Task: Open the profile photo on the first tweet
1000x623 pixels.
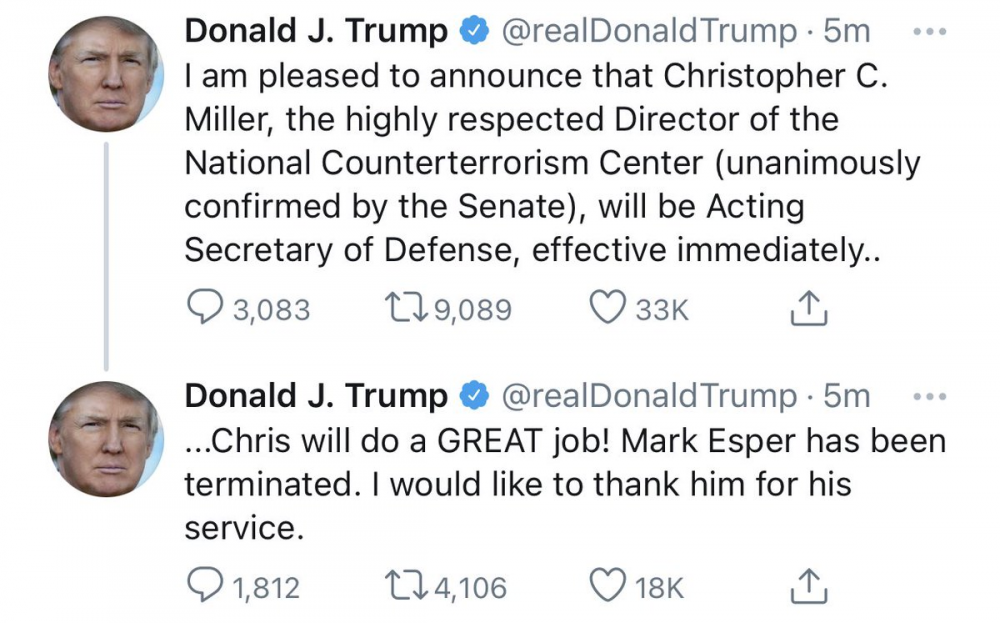Action: pos(105,74)
